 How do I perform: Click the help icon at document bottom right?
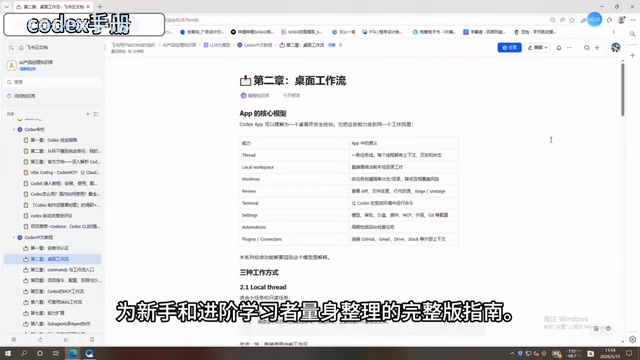pyautogui.click(x=608, y=328)
